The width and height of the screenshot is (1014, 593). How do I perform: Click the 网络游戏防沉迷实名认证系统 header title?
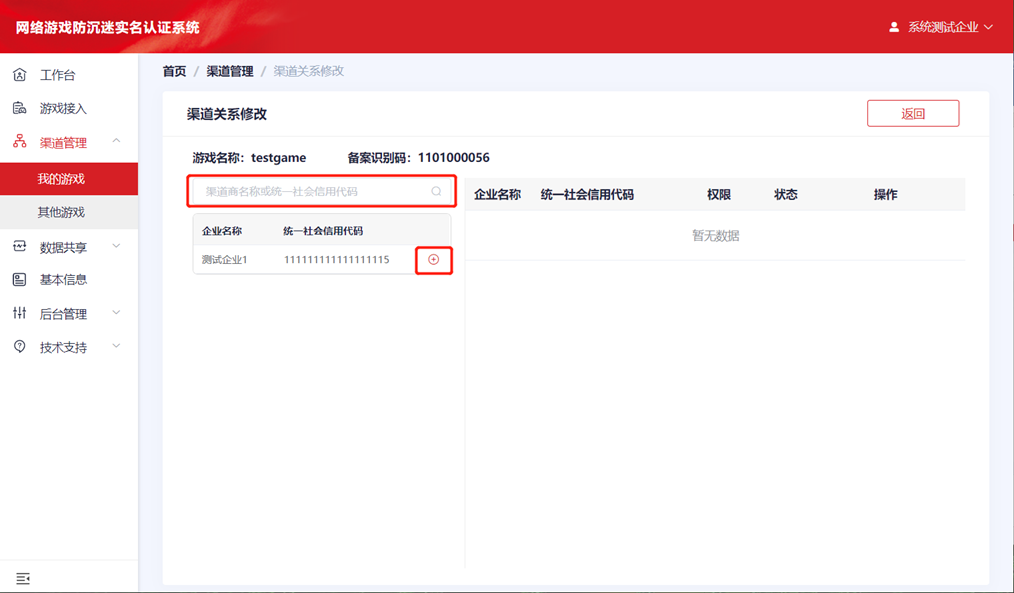click(107, 27)
